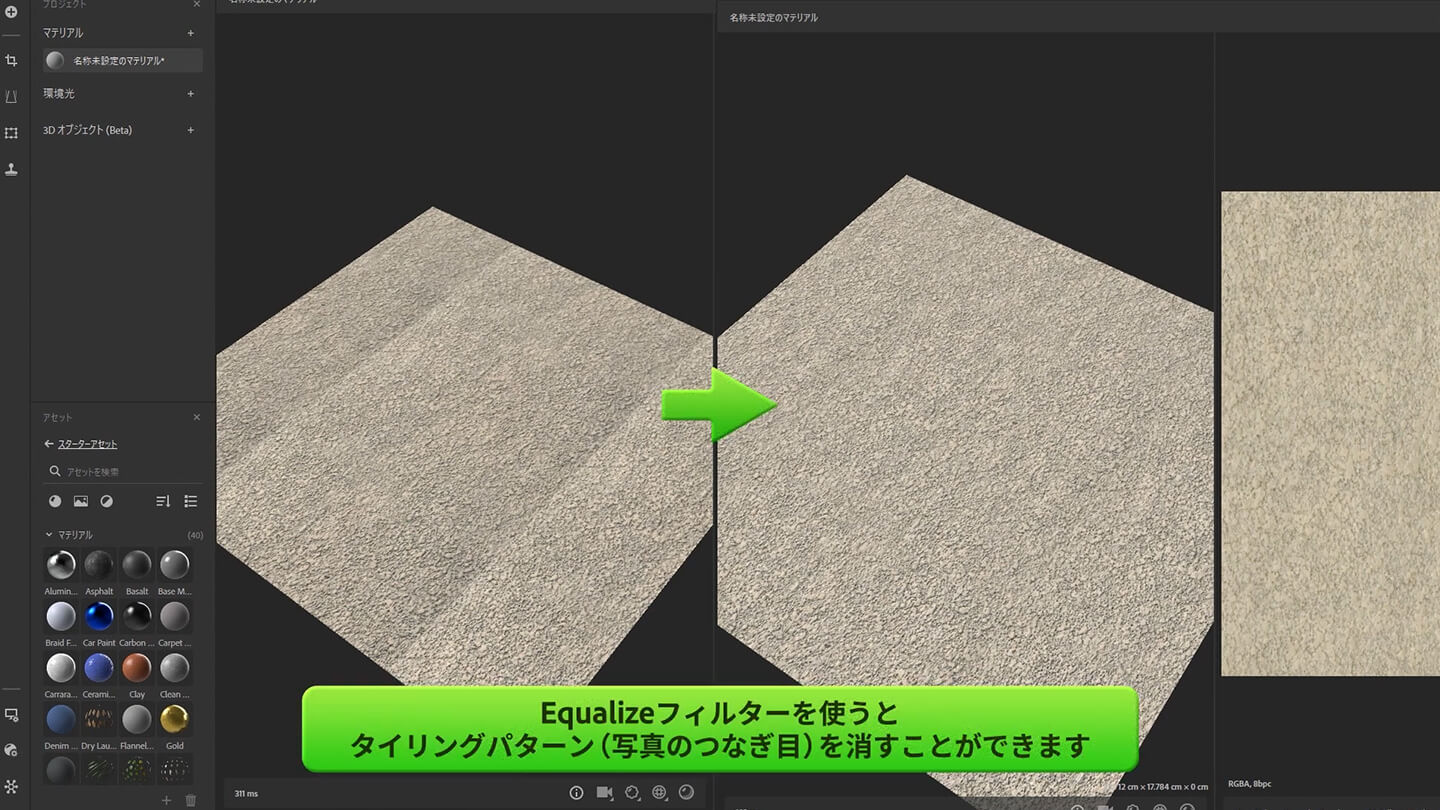This screenshot has width=1440, height=810.
Task: Select the Basalt material thumbnail
Action: click(137, 565)
